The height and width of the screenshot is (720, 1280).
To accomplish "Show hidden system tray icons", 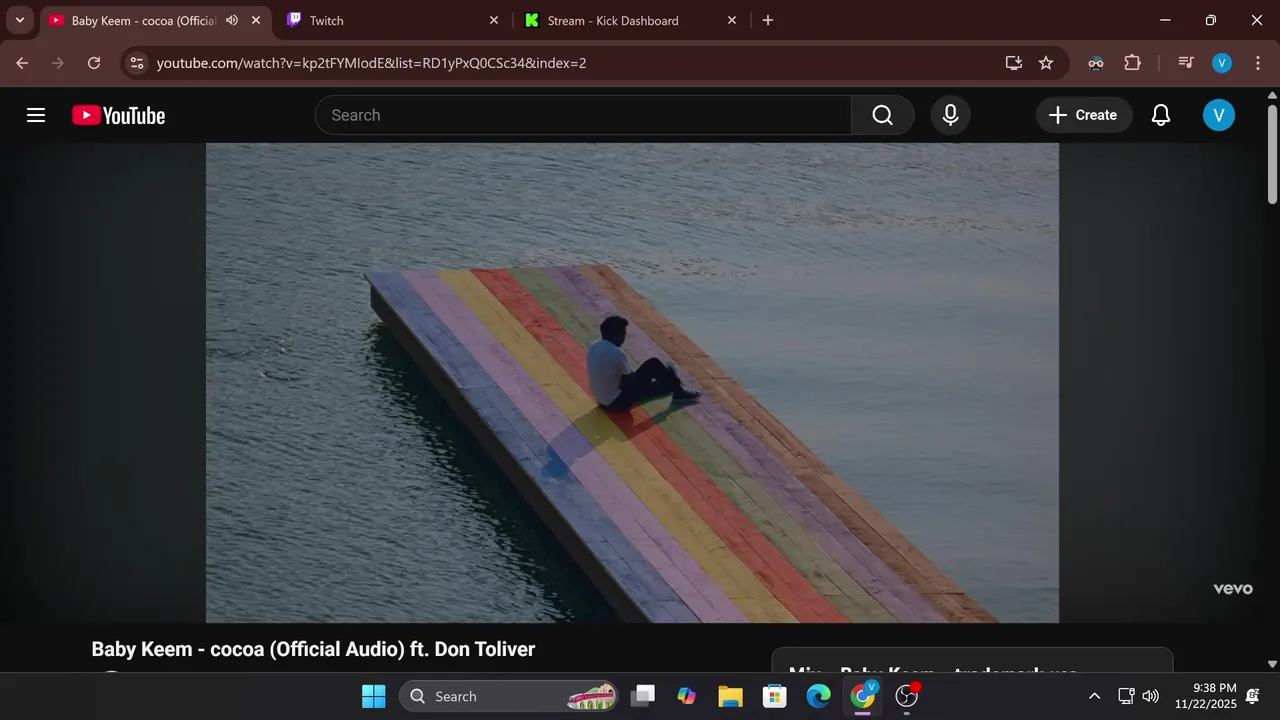I will [1094, 696].
